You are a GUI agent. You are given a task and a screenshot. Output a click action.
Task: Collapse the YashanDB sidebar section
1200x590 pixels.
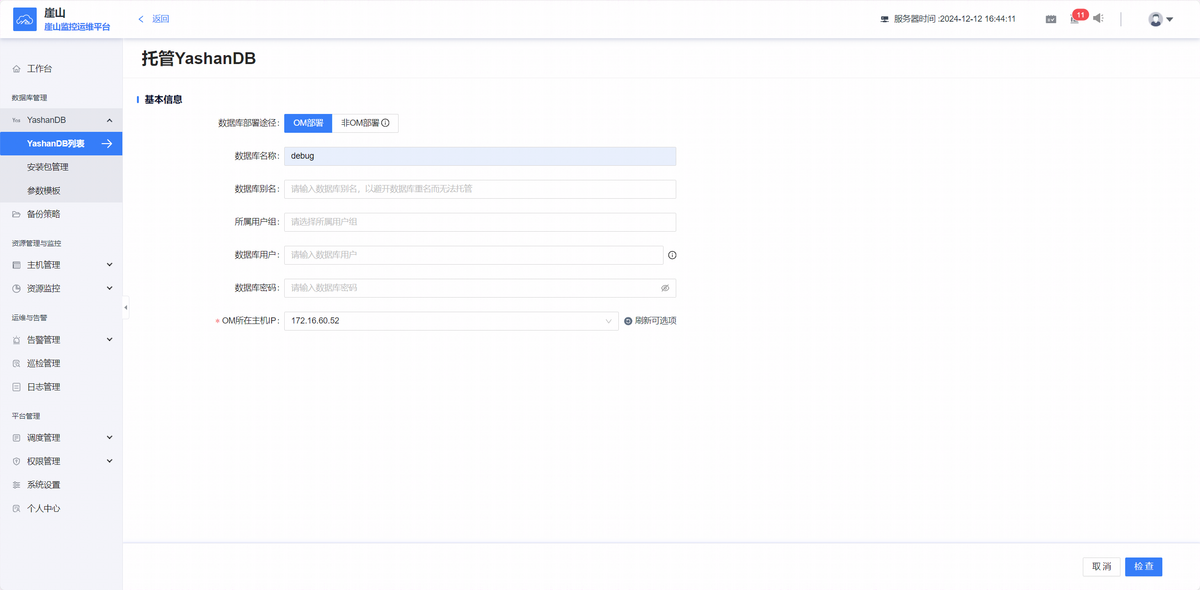(109, 120)
